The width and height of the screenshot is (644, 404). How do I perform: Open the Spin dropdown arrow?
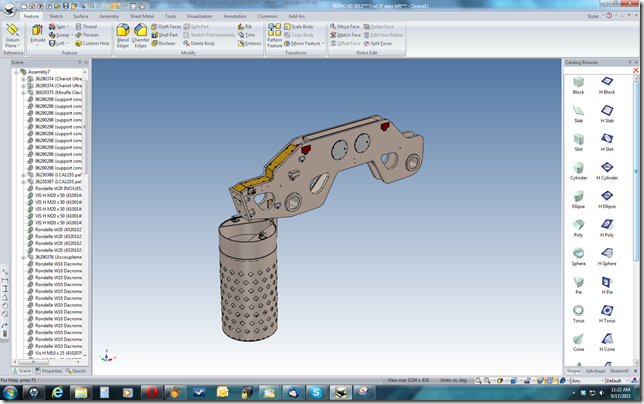(70, 26)
